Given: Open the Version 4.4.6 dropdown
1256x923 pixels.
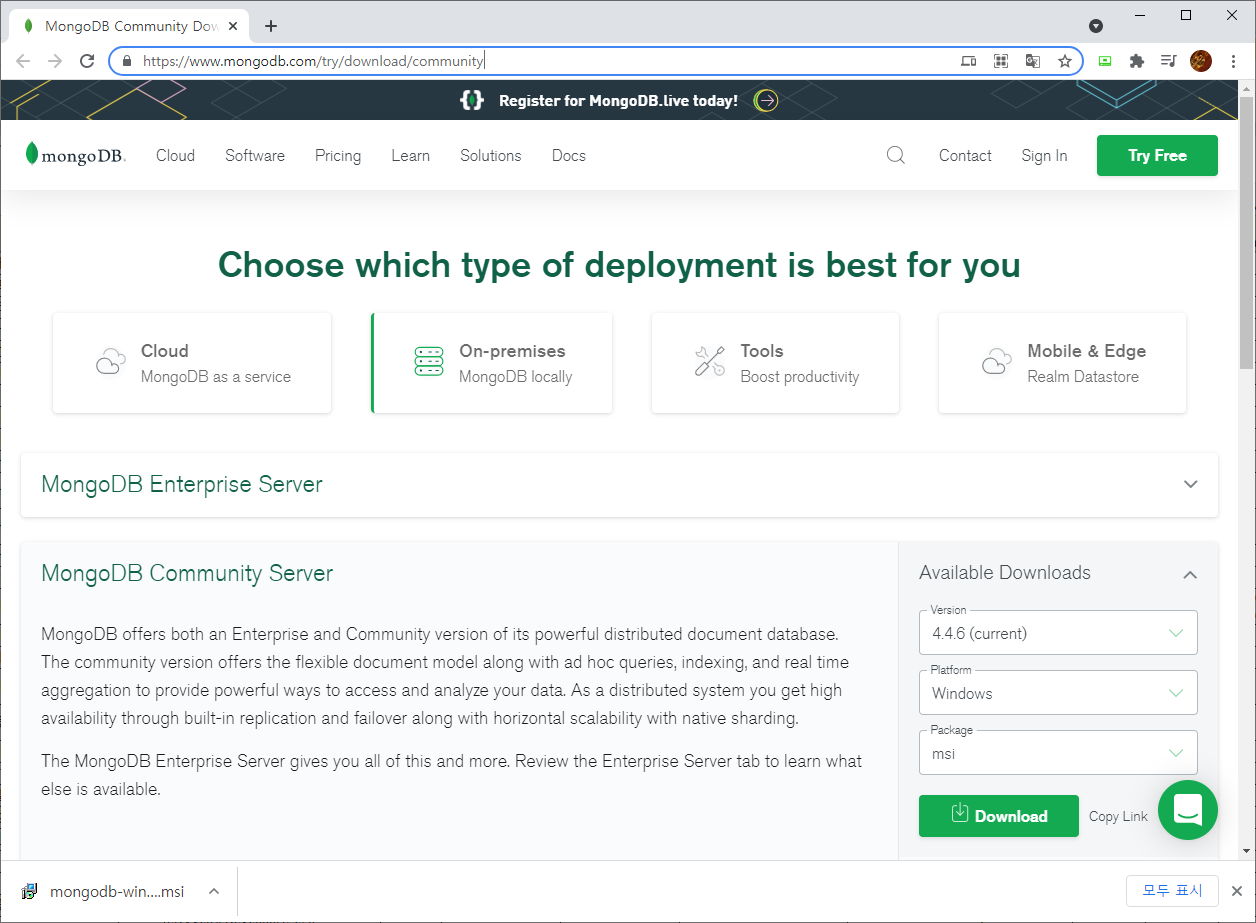Looking at the screenshot, I should point(1058,633).
